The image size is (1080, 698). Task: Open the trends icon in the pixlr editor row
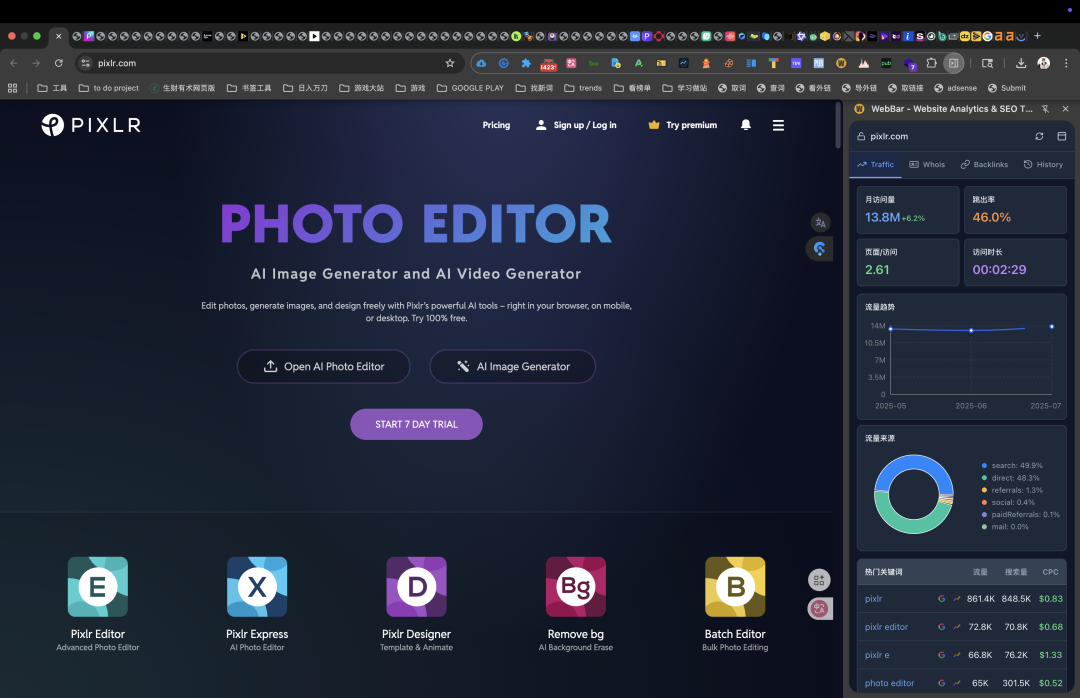[957, 627]
